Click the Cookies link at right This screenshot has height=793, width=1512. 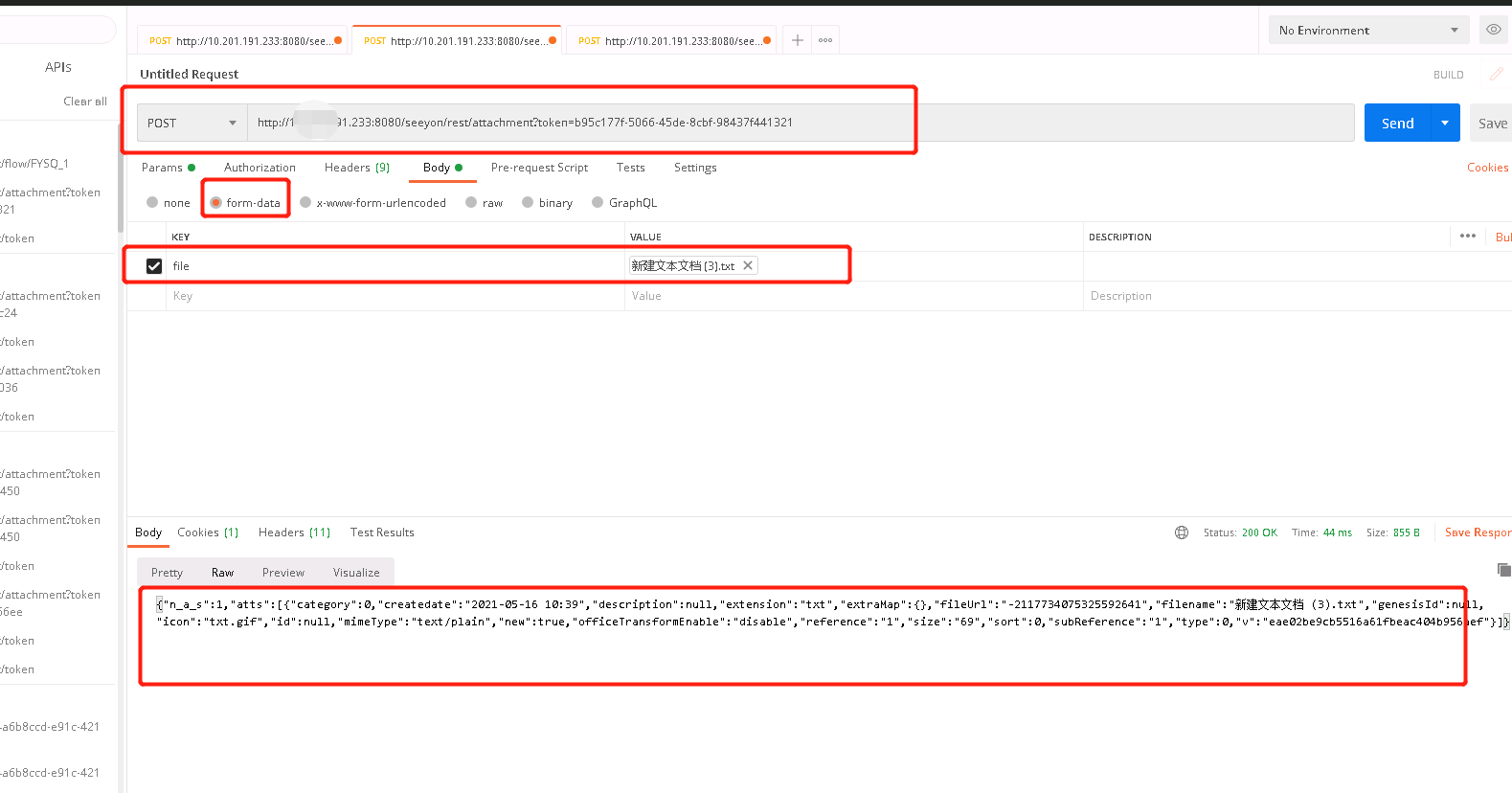[1487, 167]
